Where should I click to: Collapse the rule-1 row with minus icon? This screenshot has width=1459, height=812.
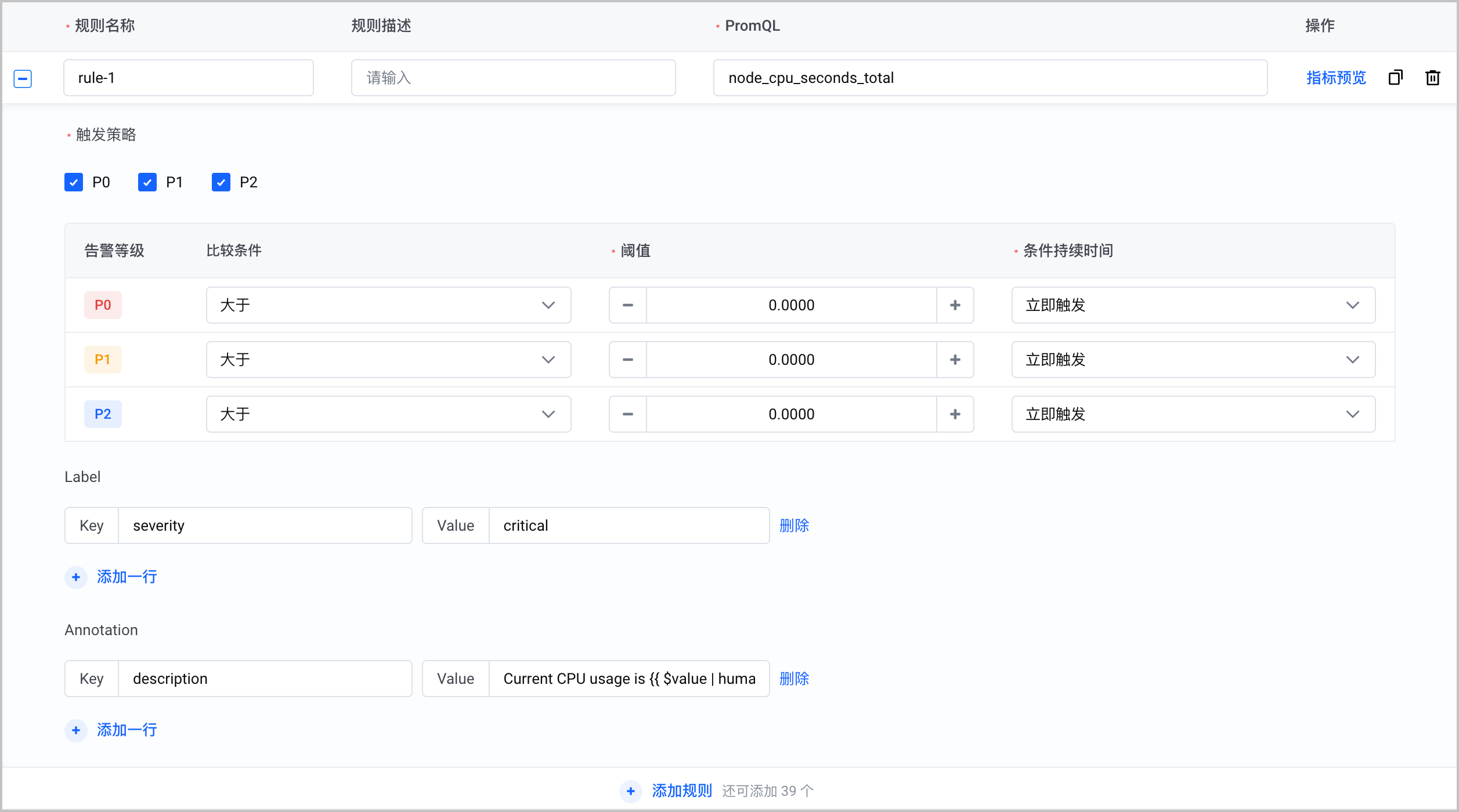click(x=23, y=78)
